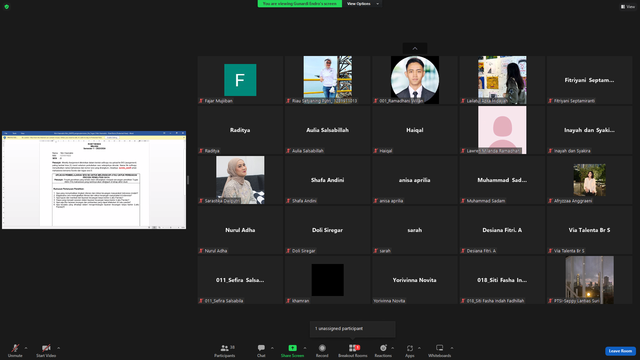The width and height of the screenshot is (640, 360).
Task: Select khamran black video tile
Action: point(327,280)
